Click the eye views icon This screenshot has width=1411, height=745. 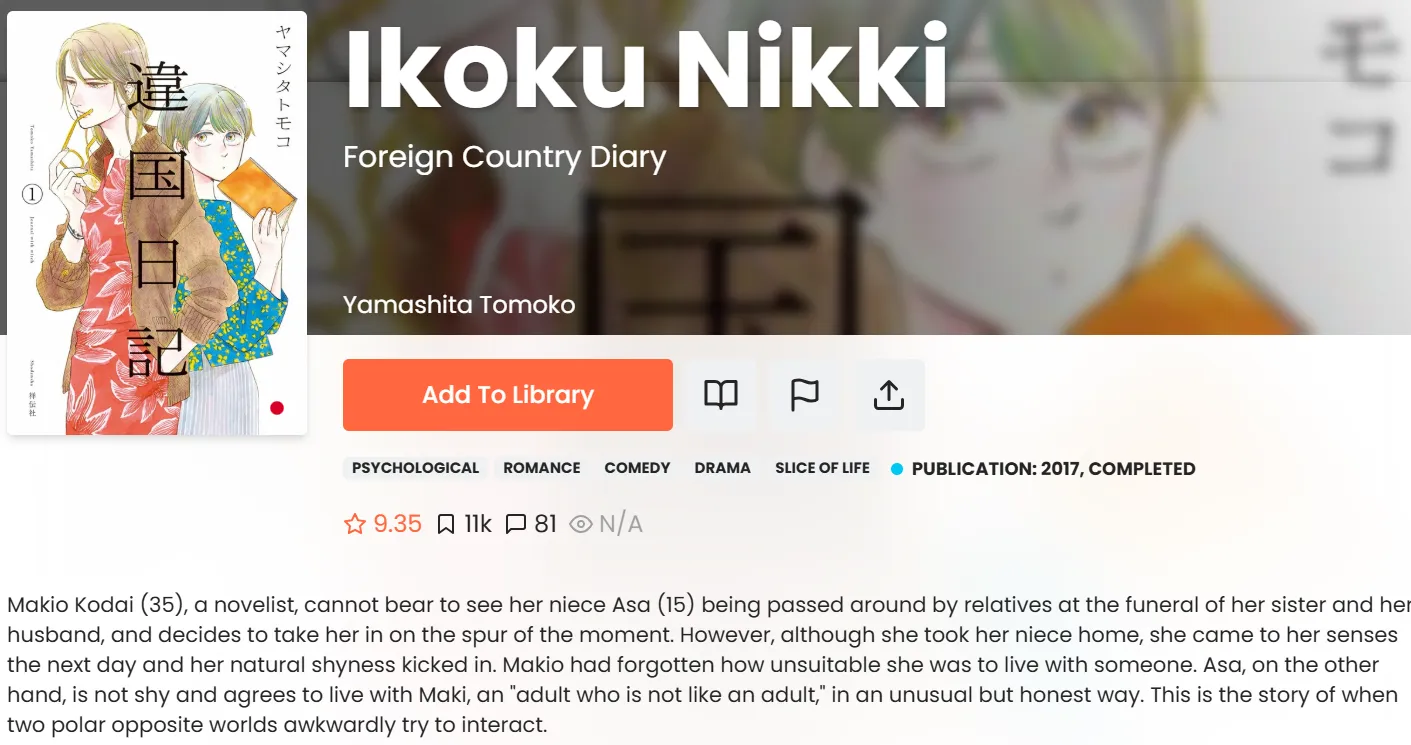coord(581,524)
